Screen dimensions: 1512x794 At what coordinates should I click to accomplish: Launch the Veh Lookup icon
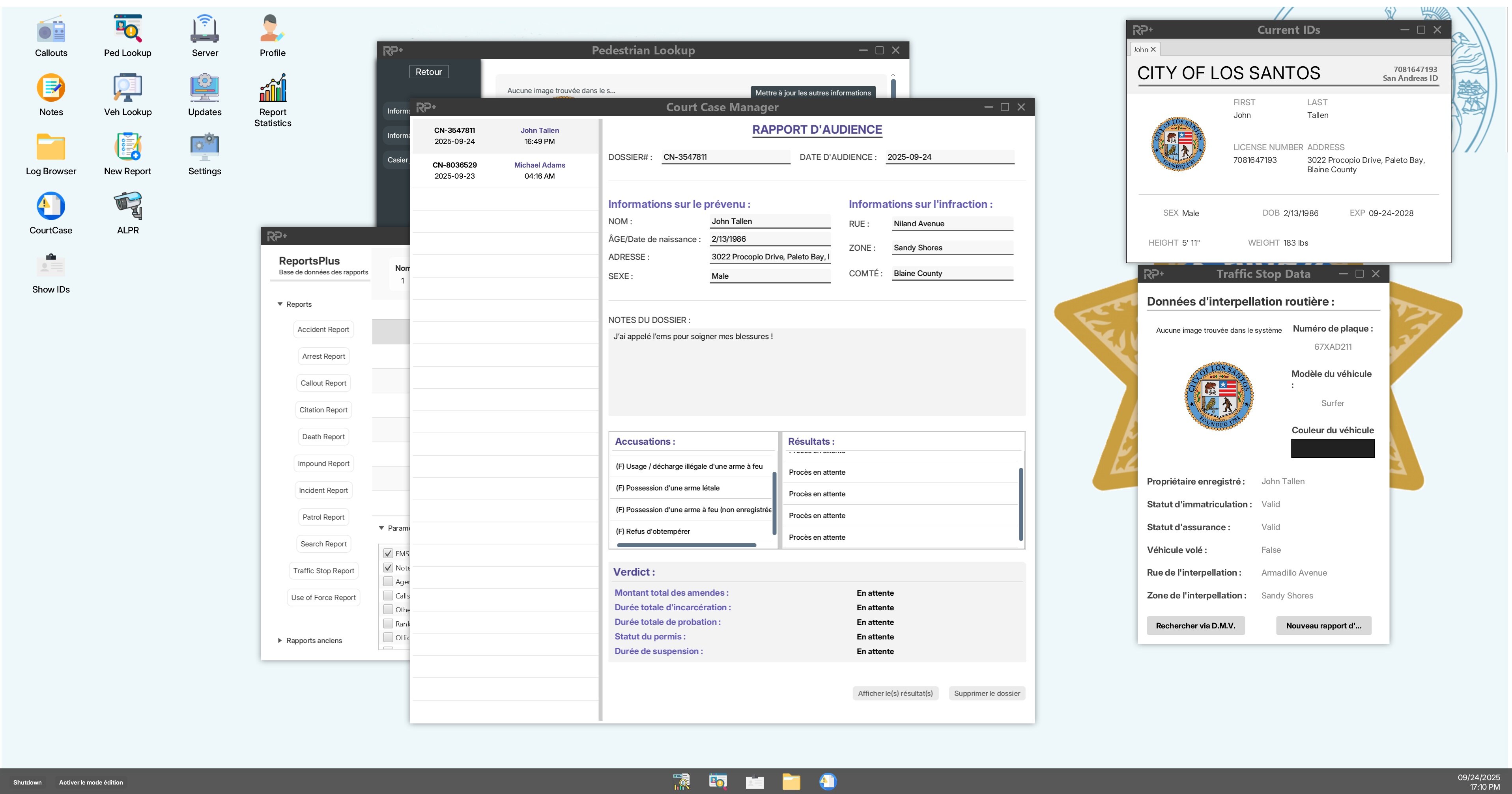[x=127, y=89]
